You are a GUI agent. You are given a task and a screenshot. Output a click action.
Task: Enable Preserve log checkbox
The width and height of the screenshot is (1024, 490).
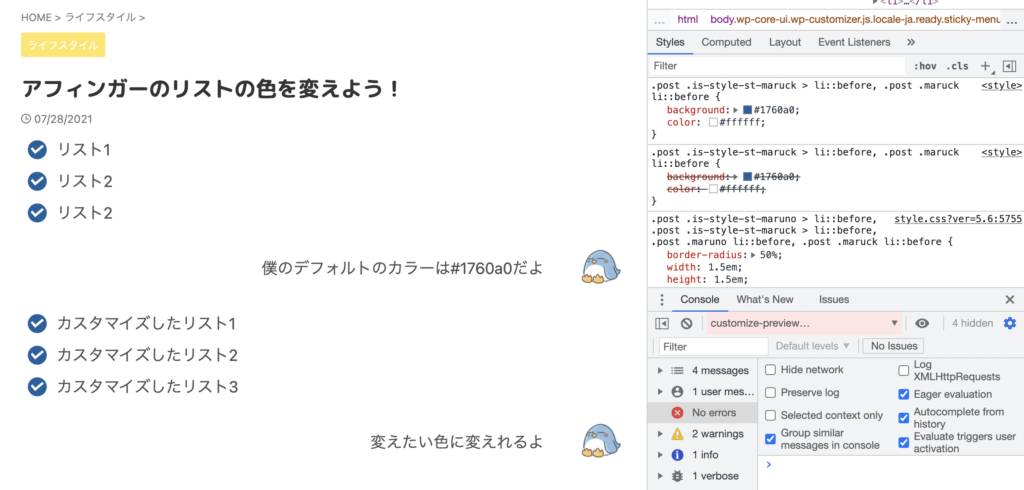coord(771,393)
